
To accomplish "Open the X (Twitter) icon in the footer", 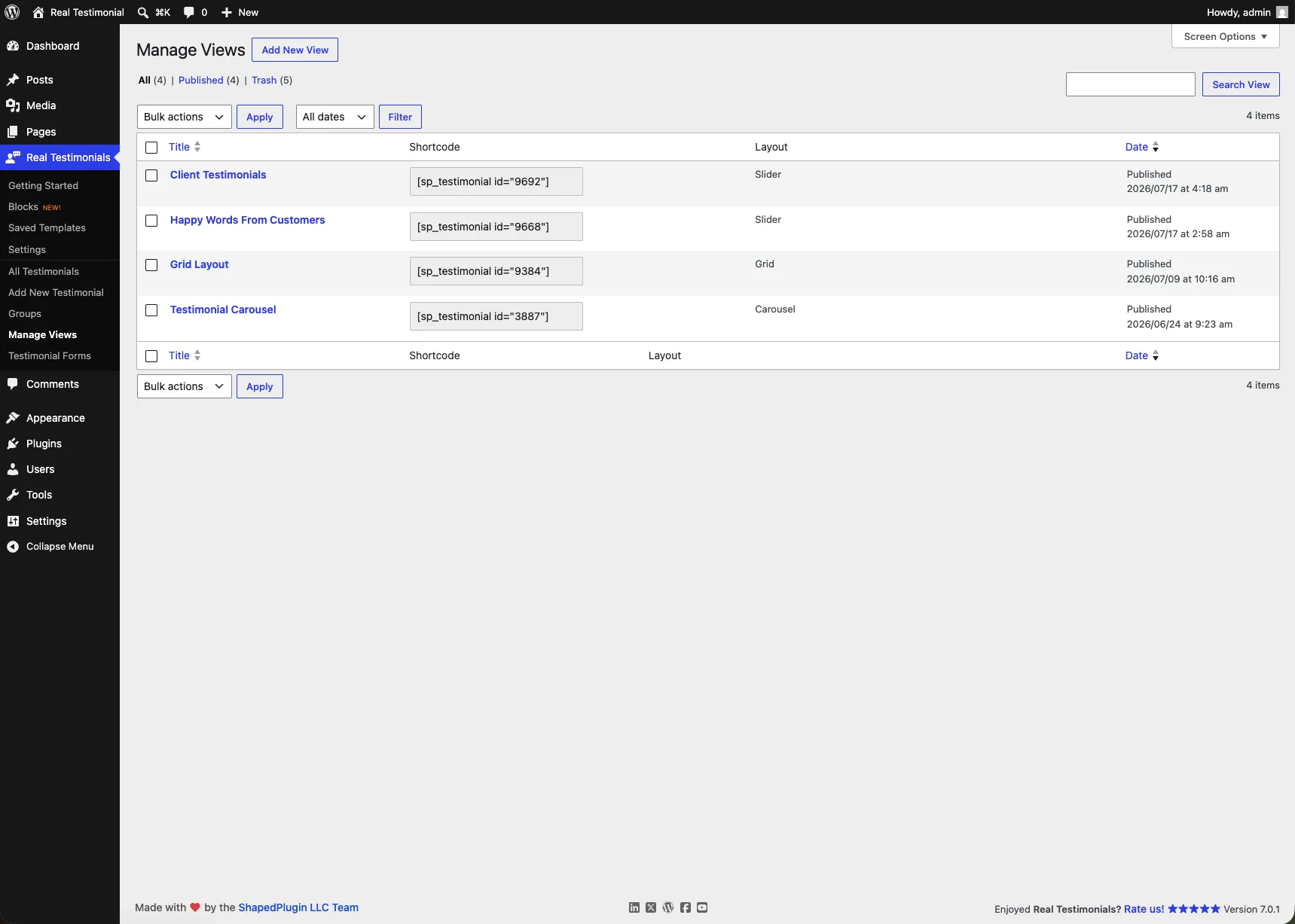I will pos(651,907).
